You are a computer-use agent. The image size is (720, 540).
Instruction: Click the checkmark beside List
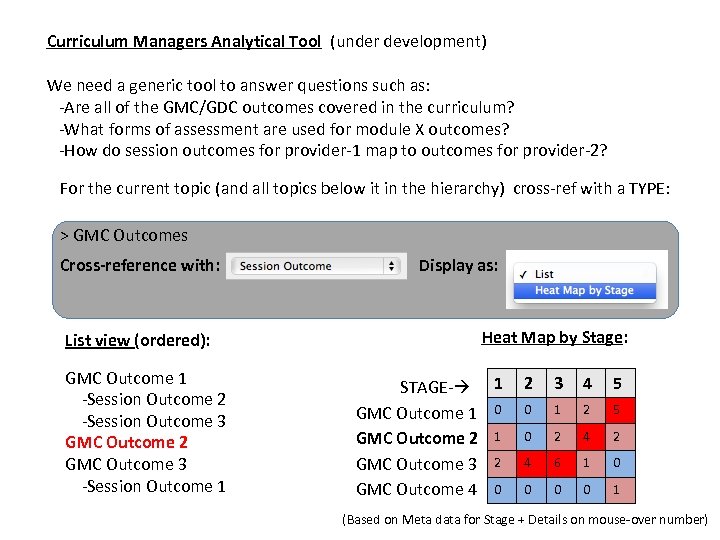(x=521, y=274)
